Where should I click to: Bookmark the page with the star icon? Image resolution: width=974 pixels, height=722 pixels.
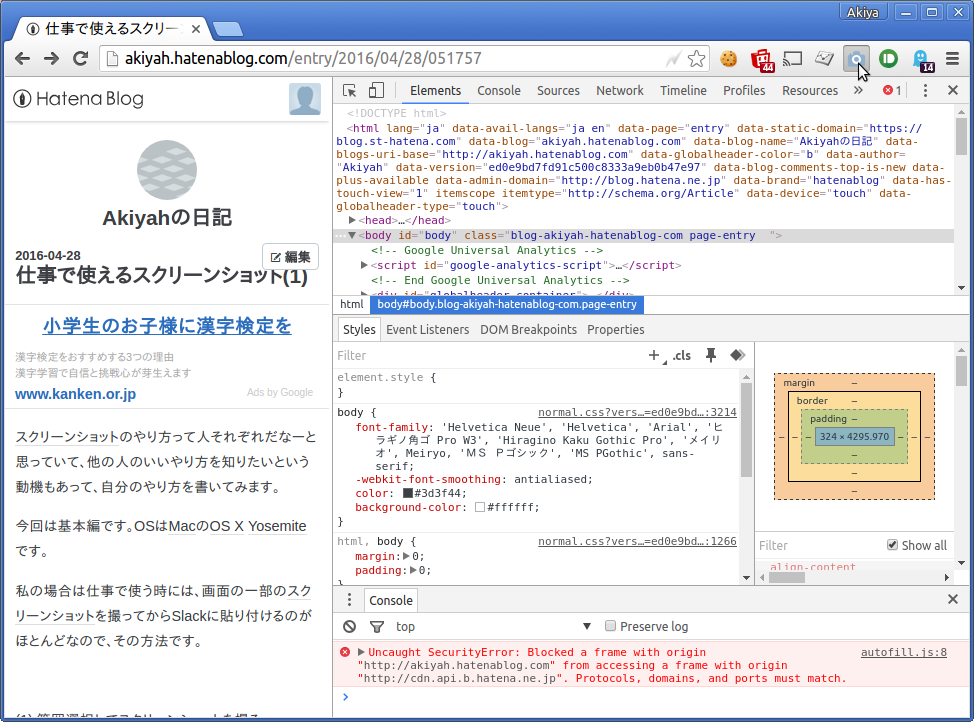tap(696, 58)
